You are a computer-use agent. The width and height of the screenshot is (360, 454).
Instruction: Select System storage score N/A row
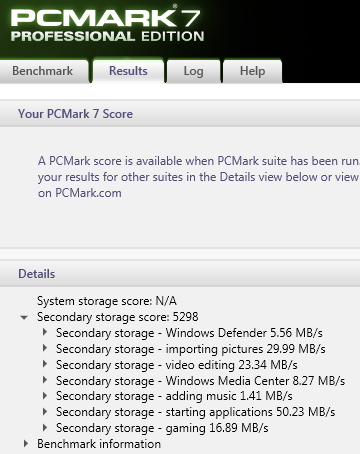(107, 301)
